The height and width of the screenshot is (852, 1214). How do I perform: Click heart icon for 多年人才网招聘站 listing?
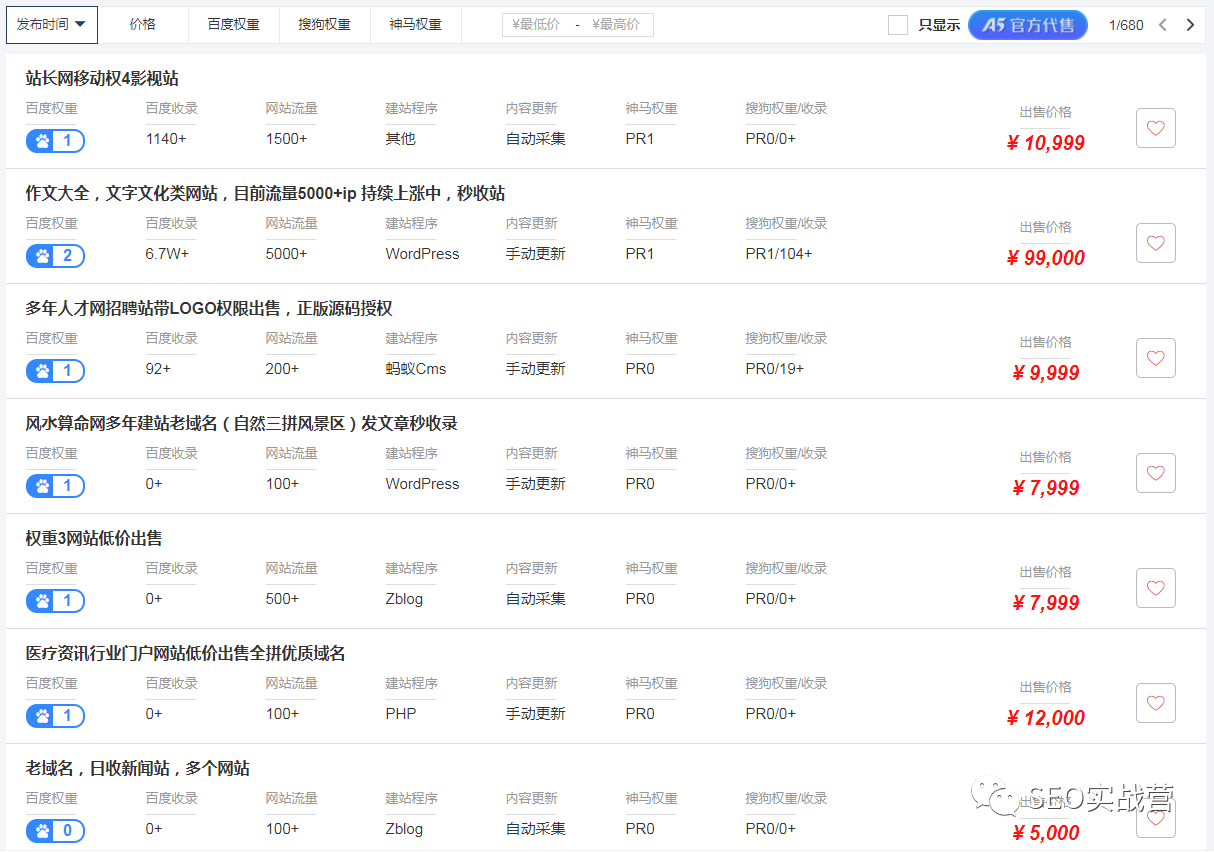click(1156, 358)
